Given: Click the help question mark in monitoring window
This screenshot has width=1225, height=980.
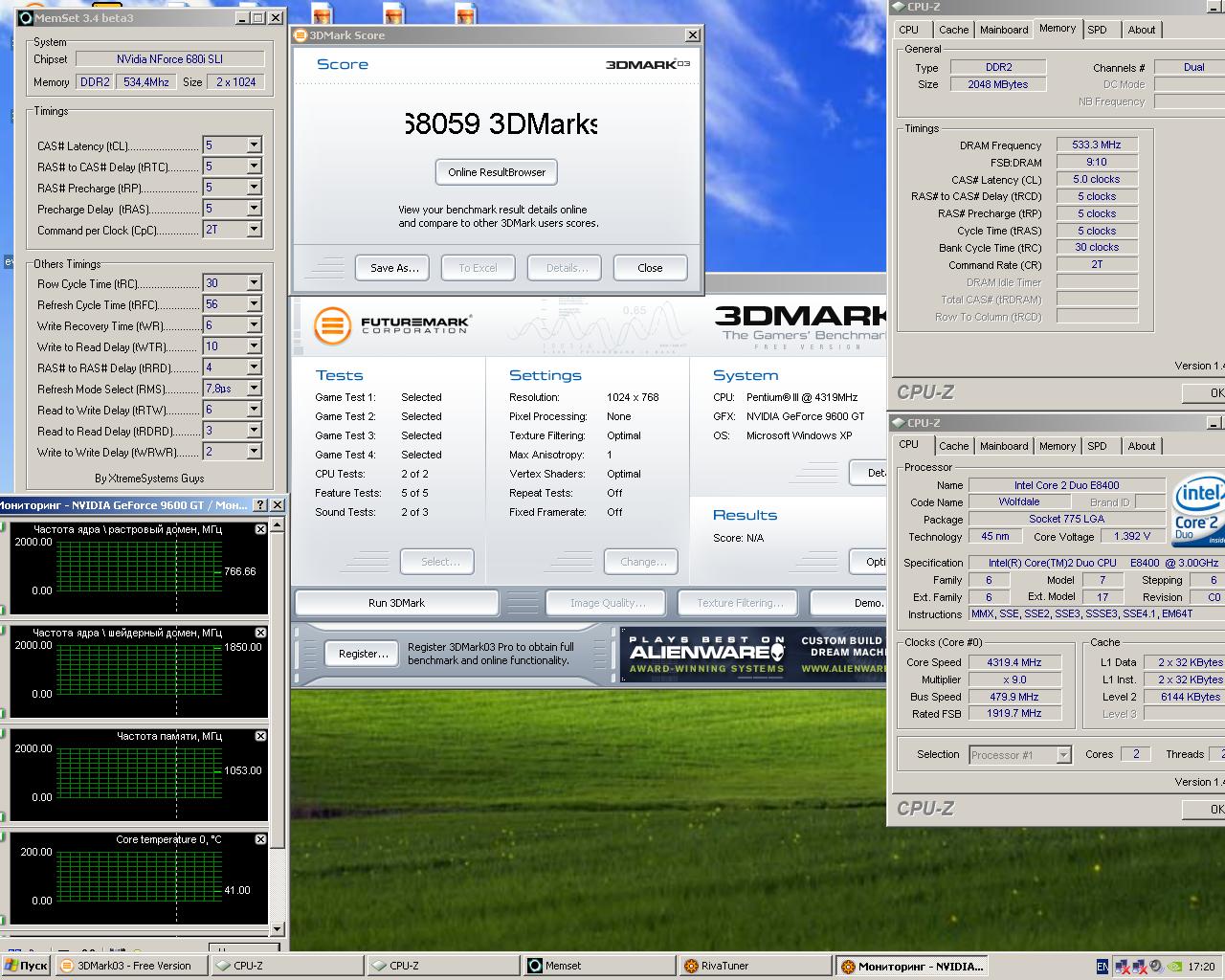Looking at the screenshot, I should click(x=260, y=504).
